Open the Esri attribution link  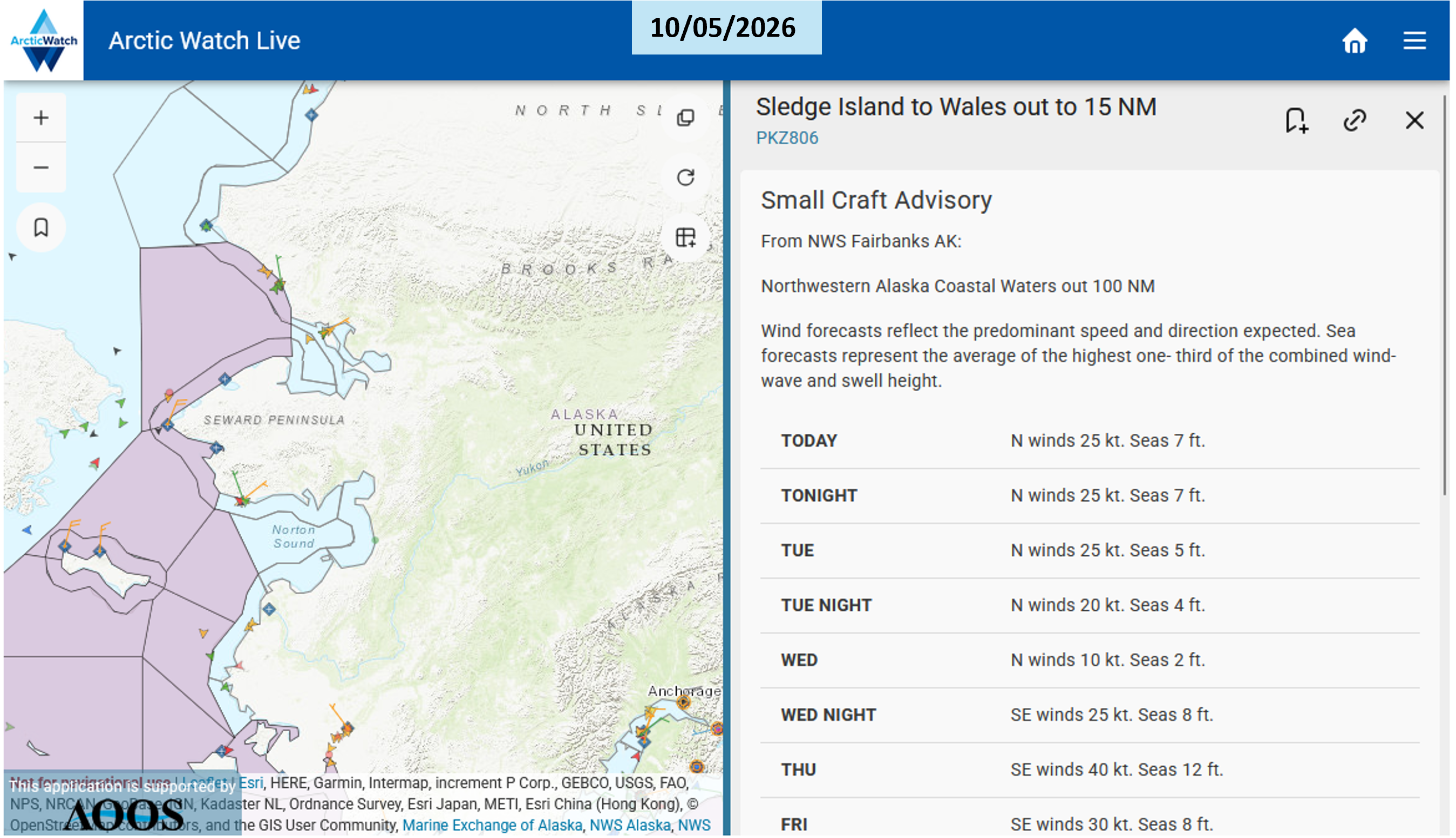click(251, 783)
